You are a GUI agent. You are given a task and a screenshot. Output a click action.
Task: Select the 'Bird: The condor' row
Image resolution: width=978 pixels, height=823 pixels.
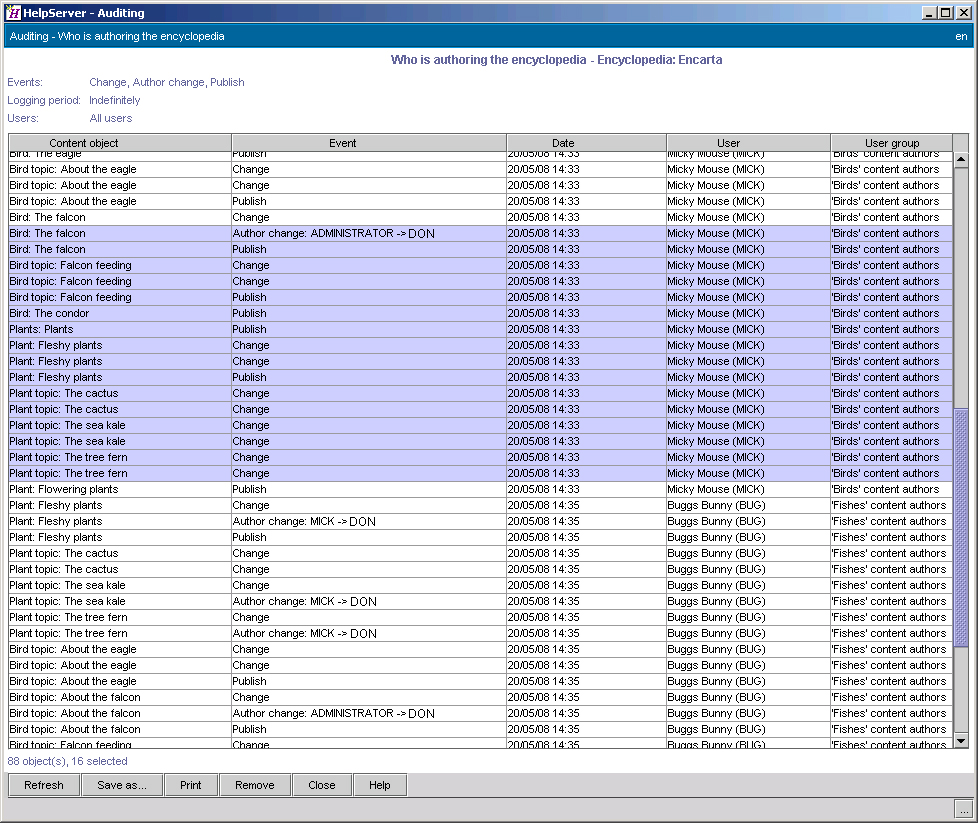pos(480,313)
